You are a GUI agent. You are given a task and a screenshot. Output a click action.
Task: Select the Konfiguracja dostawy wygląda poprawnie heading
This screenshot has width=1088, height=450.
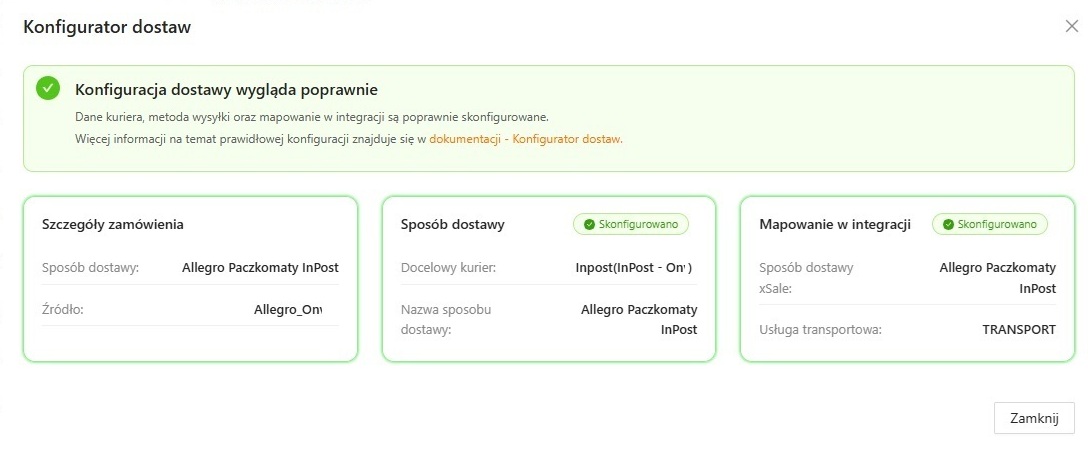pyautogui.click(x=226, y=90)
